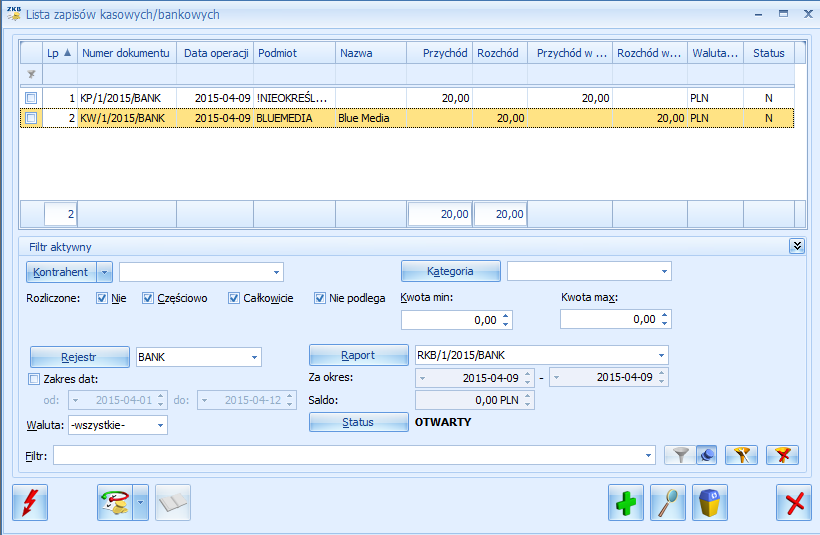Delete the record with the trash bin icon
Viewport: 820px width, 535px height.
[710, 502]
